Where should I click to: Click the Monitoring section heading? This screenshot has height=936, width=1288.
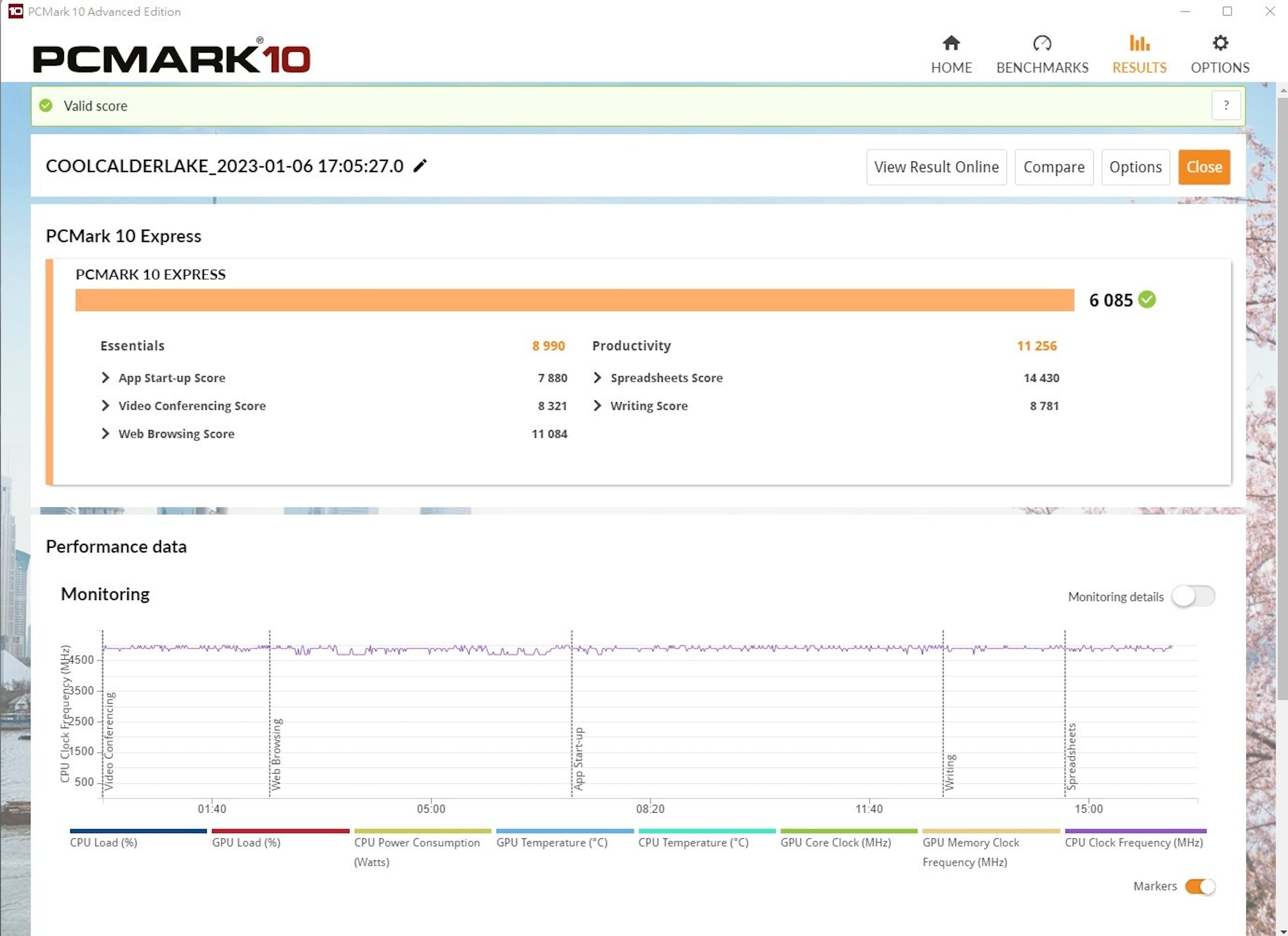click(x=105, y=593)
